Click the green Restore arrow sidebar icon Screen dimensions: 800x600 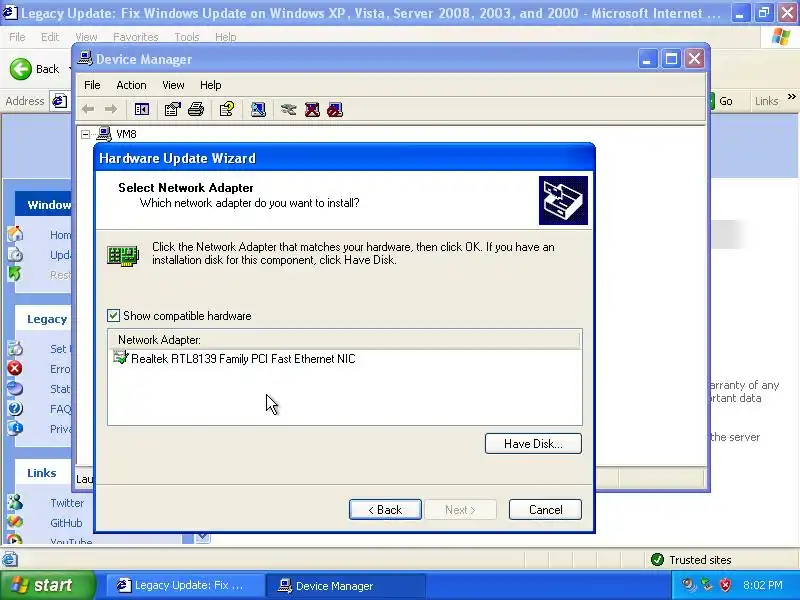click(14, 273)
